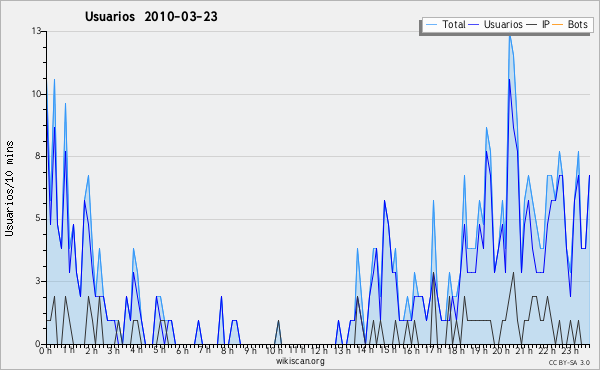Click the Total legend entry

445,24
